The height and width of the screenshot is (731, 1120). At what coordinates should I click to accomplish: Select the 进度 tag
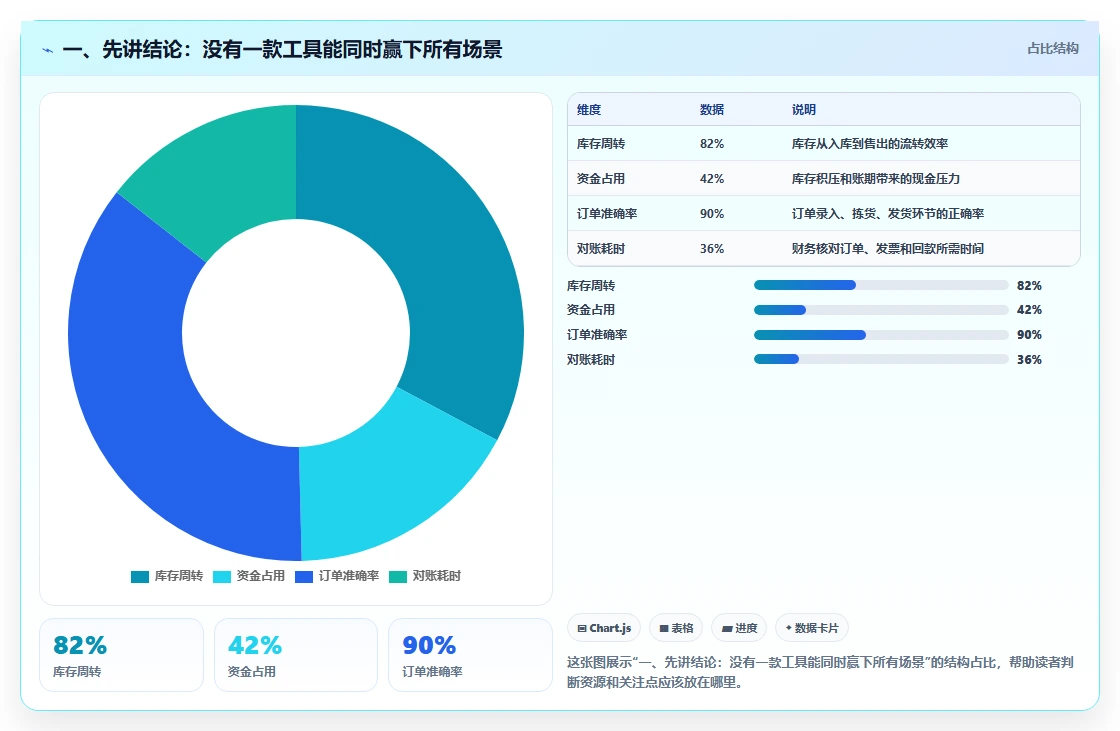(x=739, y=628)
